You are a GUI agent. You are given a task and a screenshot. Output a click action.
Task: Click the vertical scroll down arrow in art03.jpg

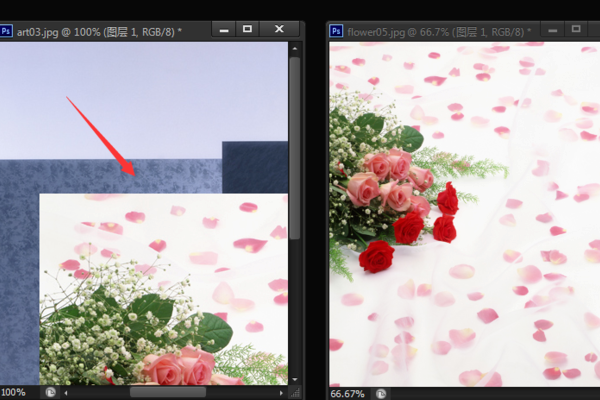tap(295, 379)
